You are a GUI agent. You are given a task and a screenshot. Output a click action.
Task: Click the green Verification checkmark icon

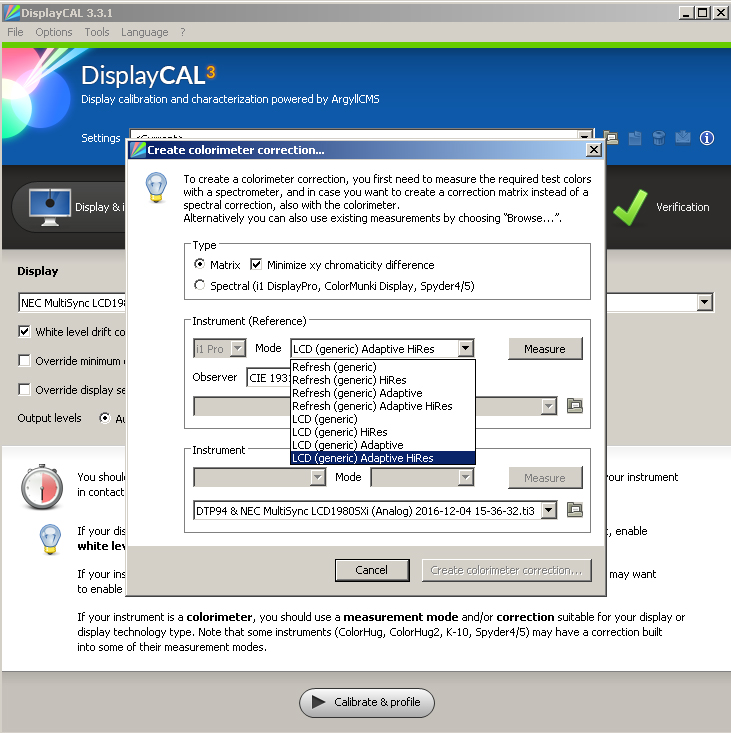tap(631, 207)
